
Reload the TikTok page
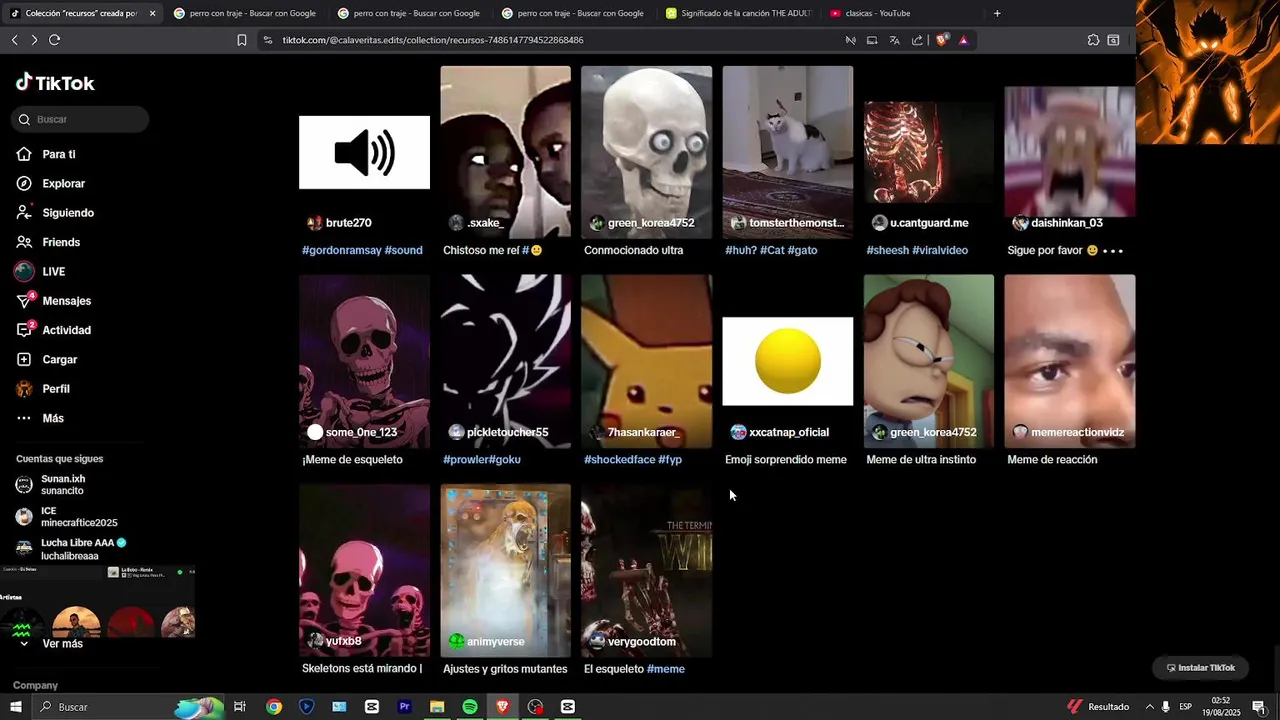click(54, 40)
